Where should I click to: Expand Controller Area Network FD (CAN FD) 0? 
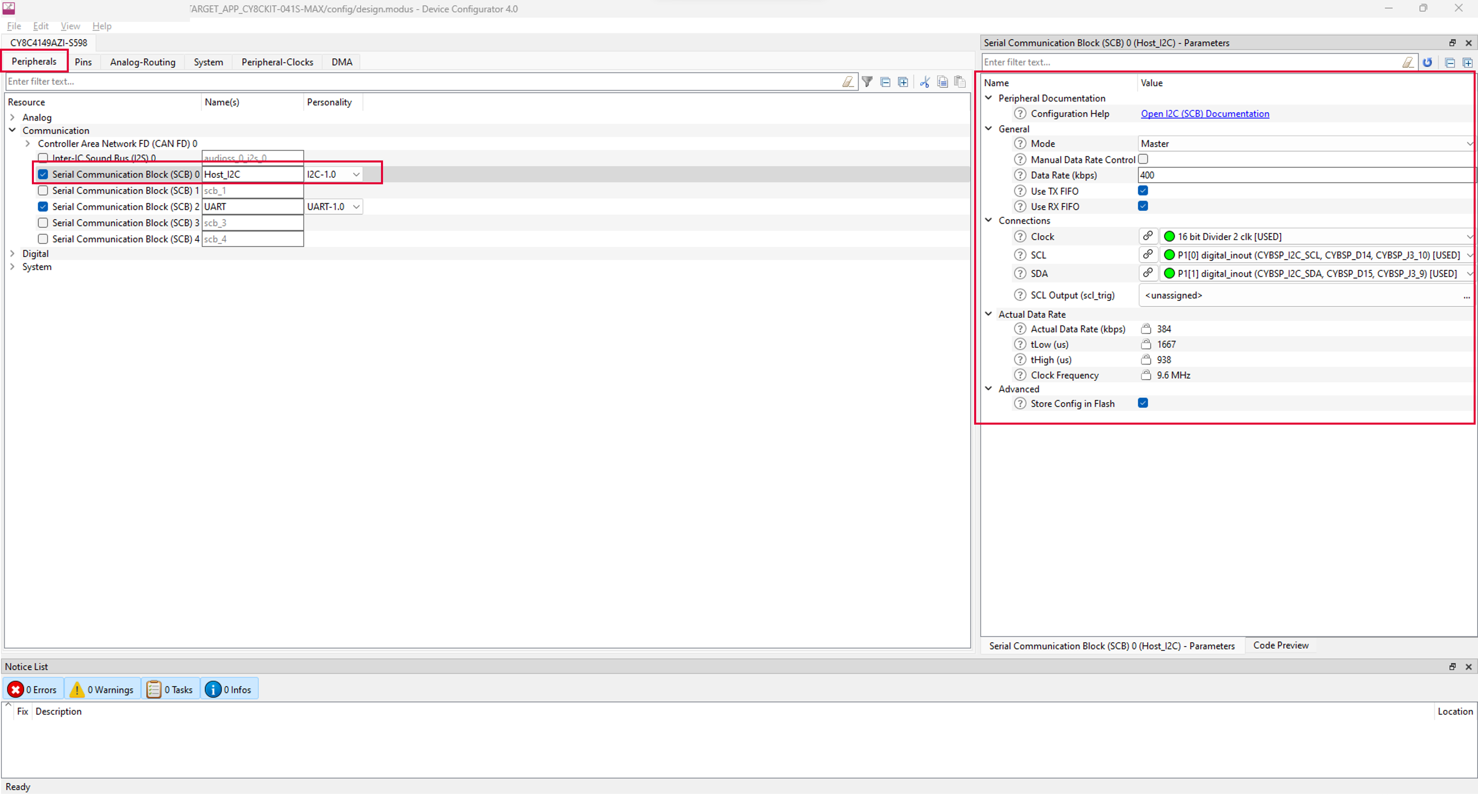(28, 143)
